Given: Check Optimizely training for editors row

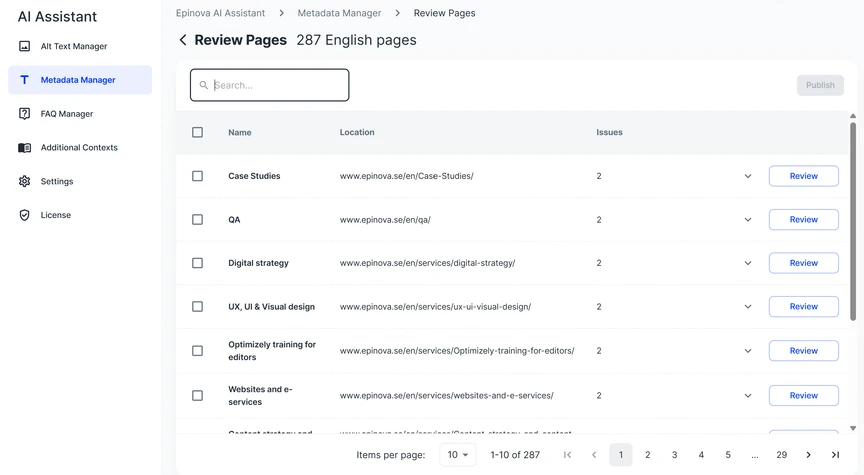Looking at the screenshot, I should point(197,350).
